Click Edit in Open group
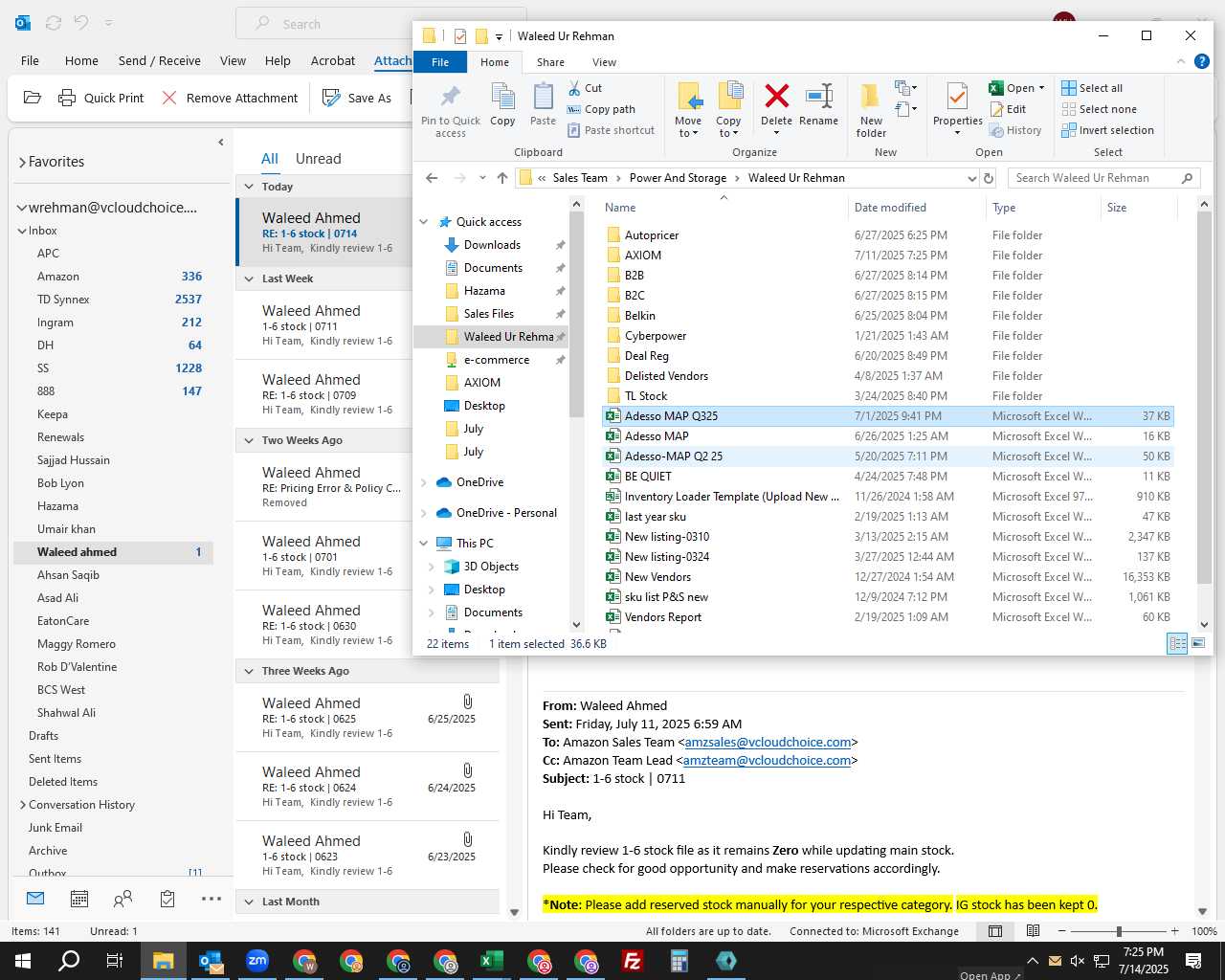Screen dimensions: 1225x980 [1008, 109]
